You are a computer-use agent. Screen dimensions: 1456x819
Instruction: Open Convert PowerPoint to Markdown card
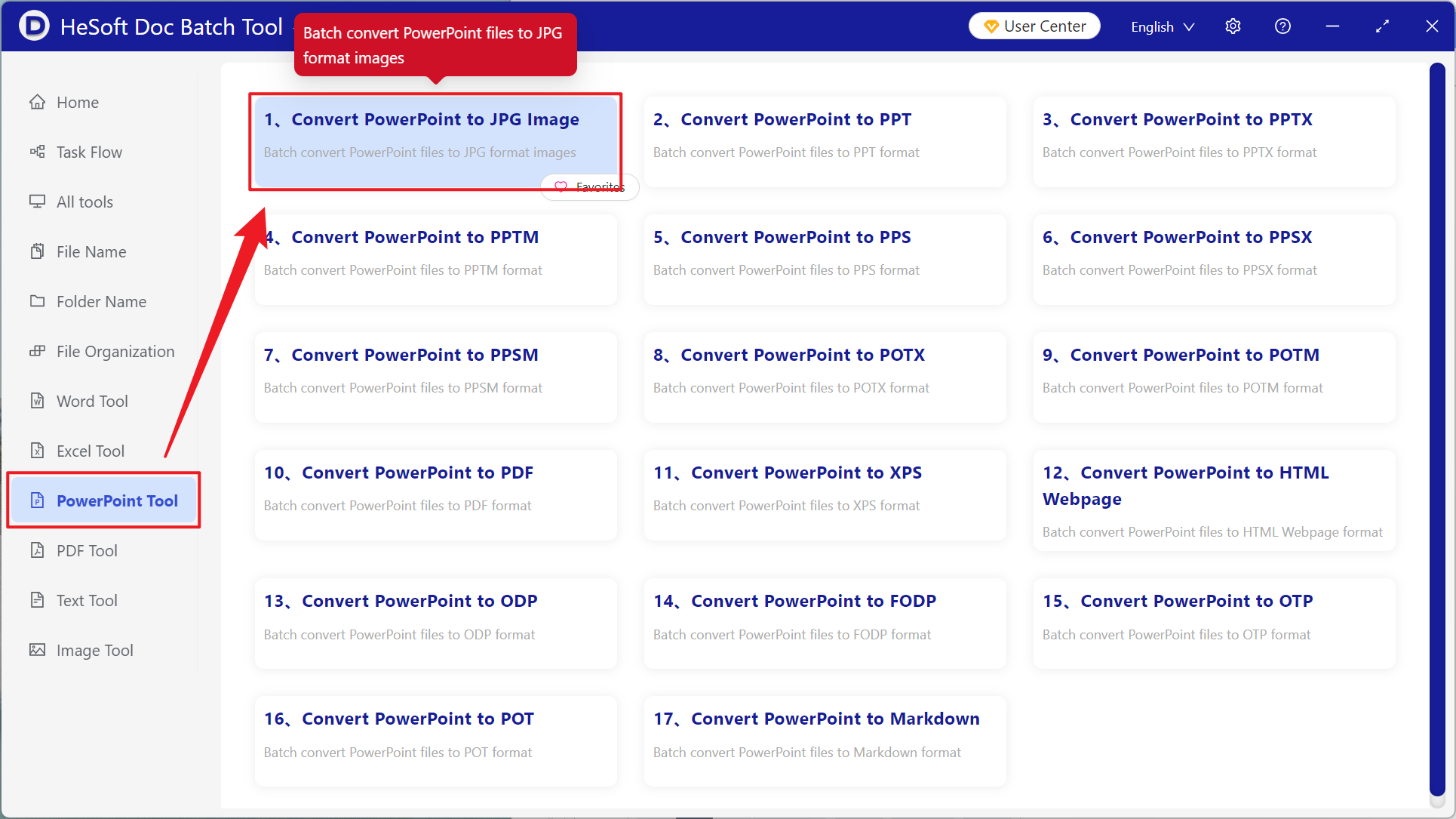coord(825,740)
